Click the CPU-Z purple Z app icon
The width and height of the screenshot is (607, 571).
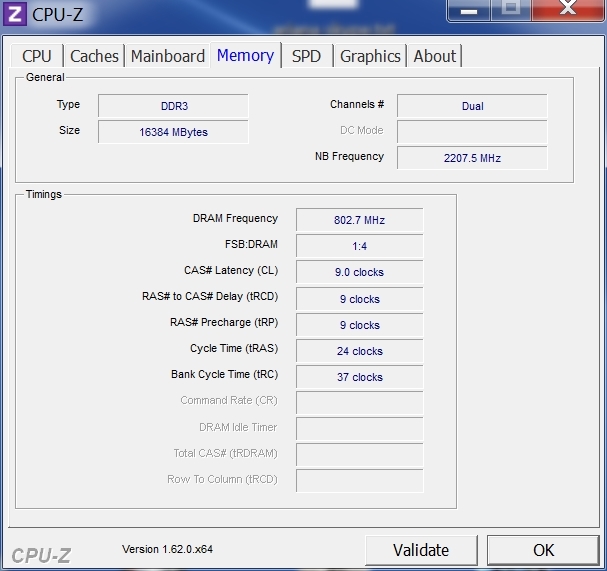(15, 14)
